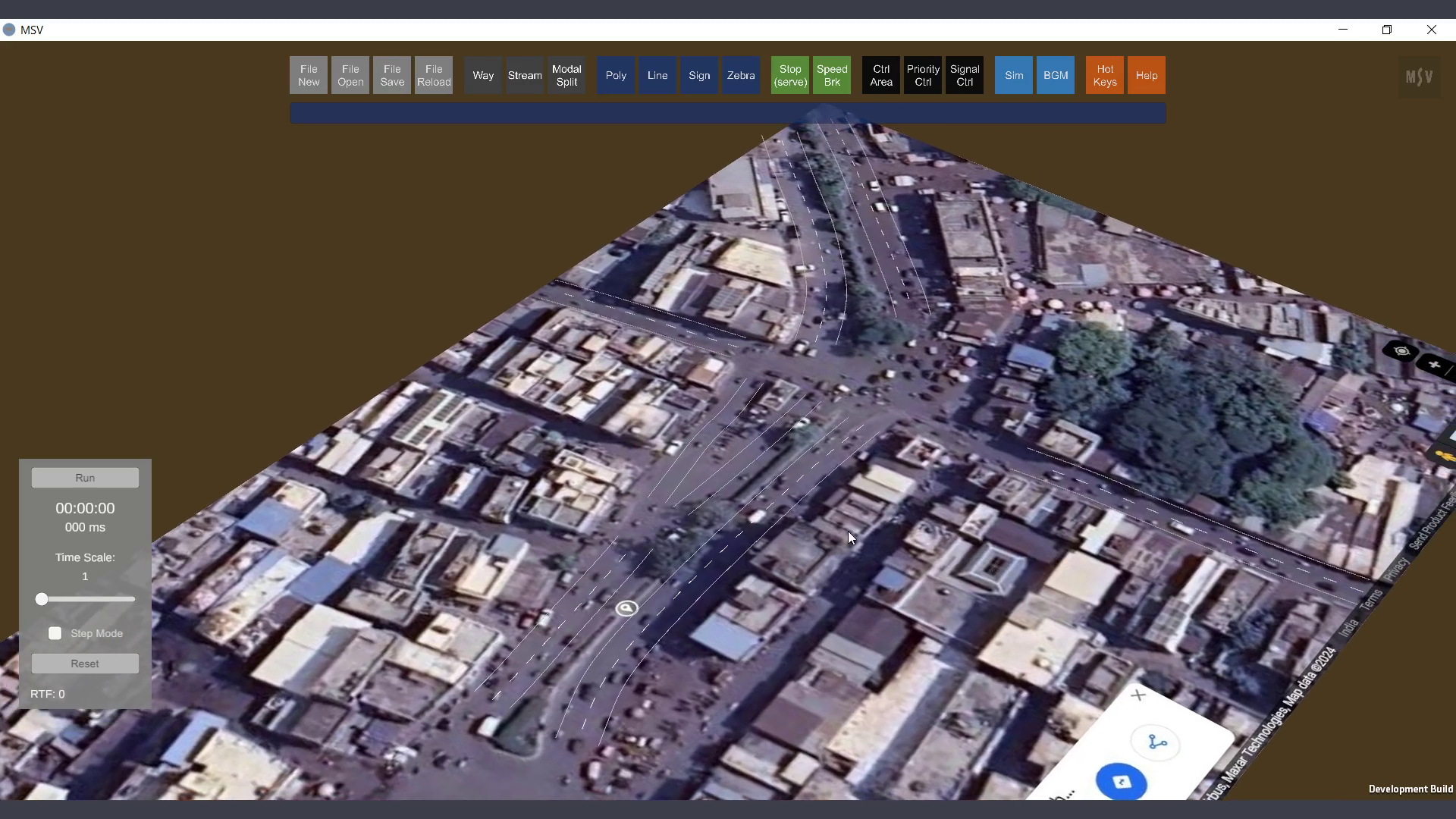
Task: Toggle the BGM button
Action: 1056,75
